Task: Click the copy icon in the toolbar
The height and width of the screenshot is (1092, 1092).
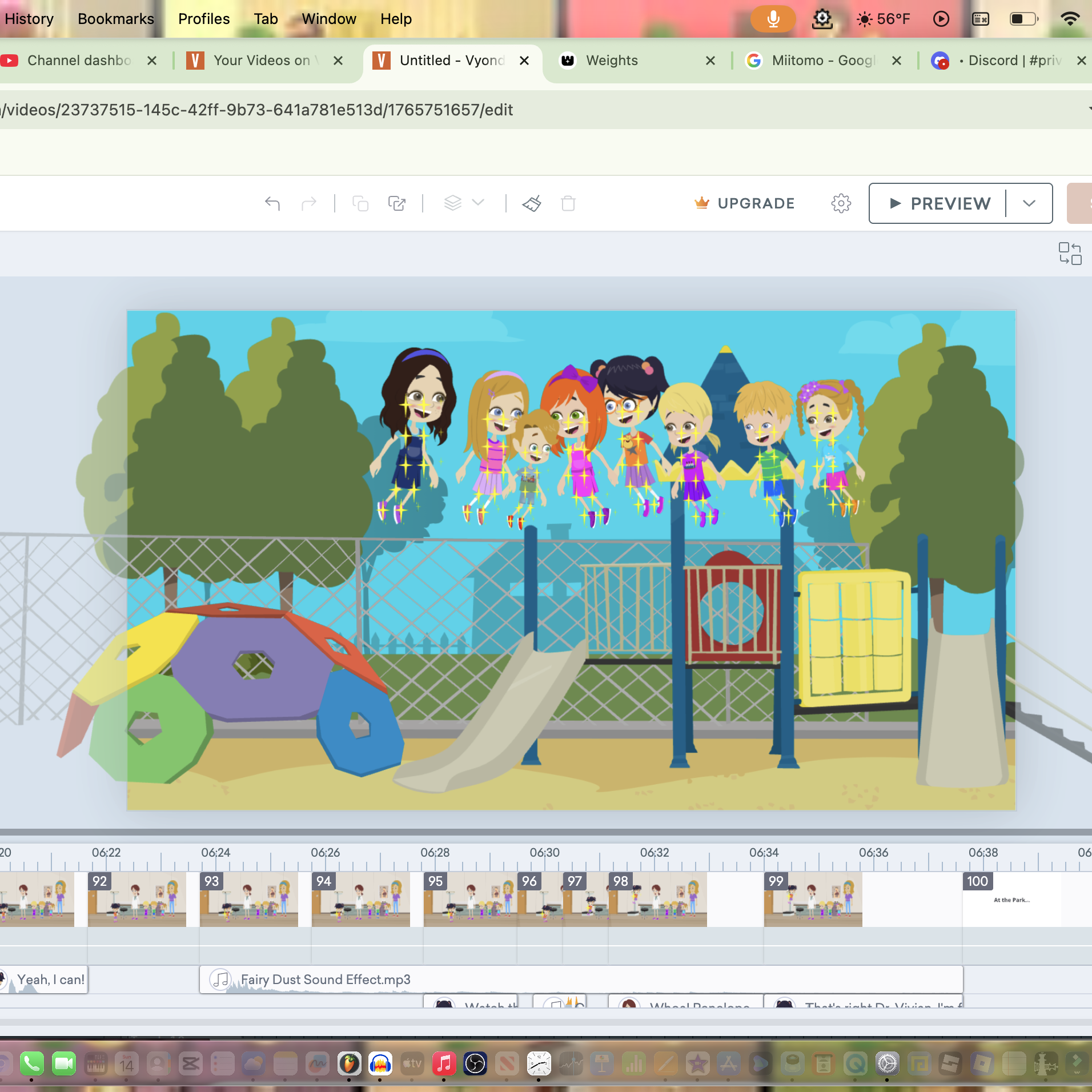Action: coord(360,203)
